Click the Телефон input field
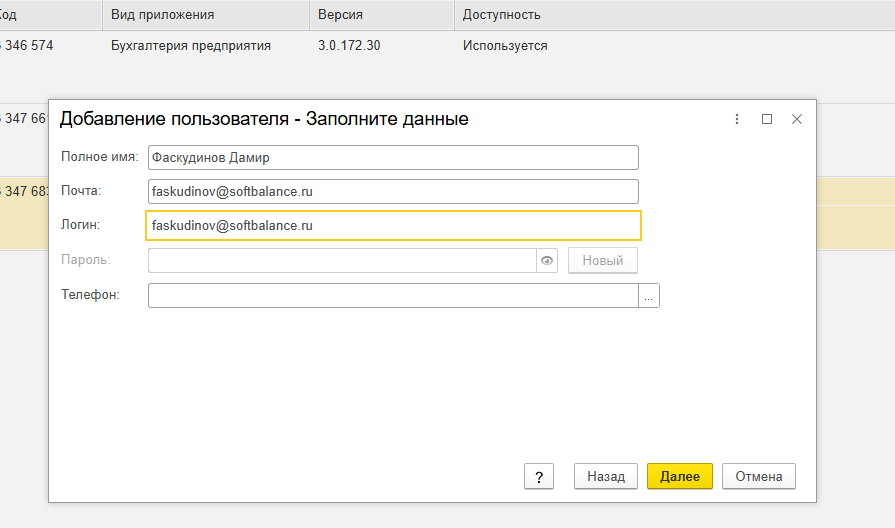Screen dimensions: 895x528 (393, 296)
